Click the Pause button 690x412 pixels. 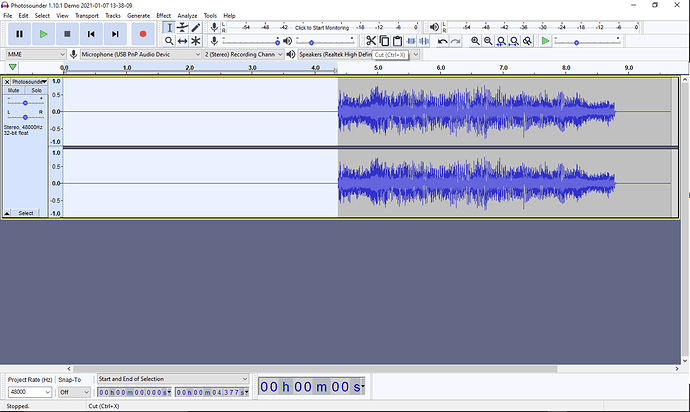point(19,34)
